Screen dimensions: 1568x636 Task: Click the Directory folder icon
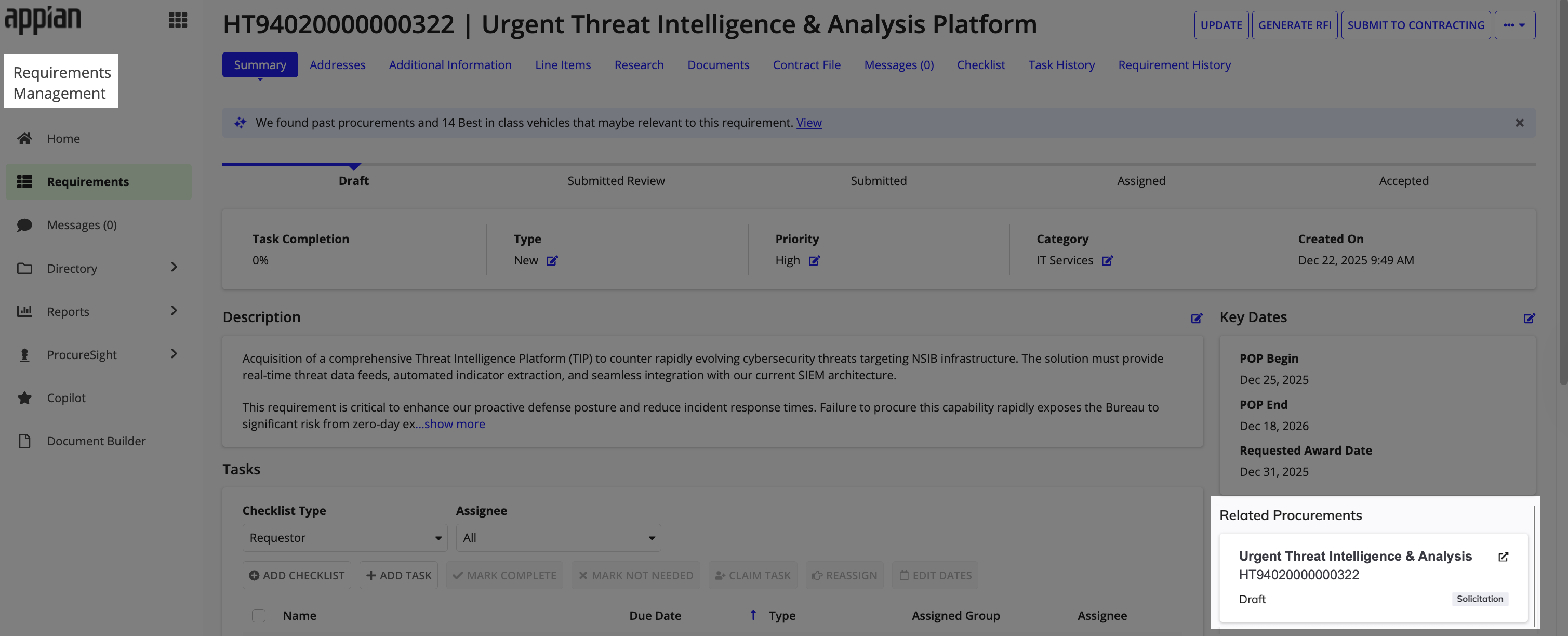click(x=24, y=269)
